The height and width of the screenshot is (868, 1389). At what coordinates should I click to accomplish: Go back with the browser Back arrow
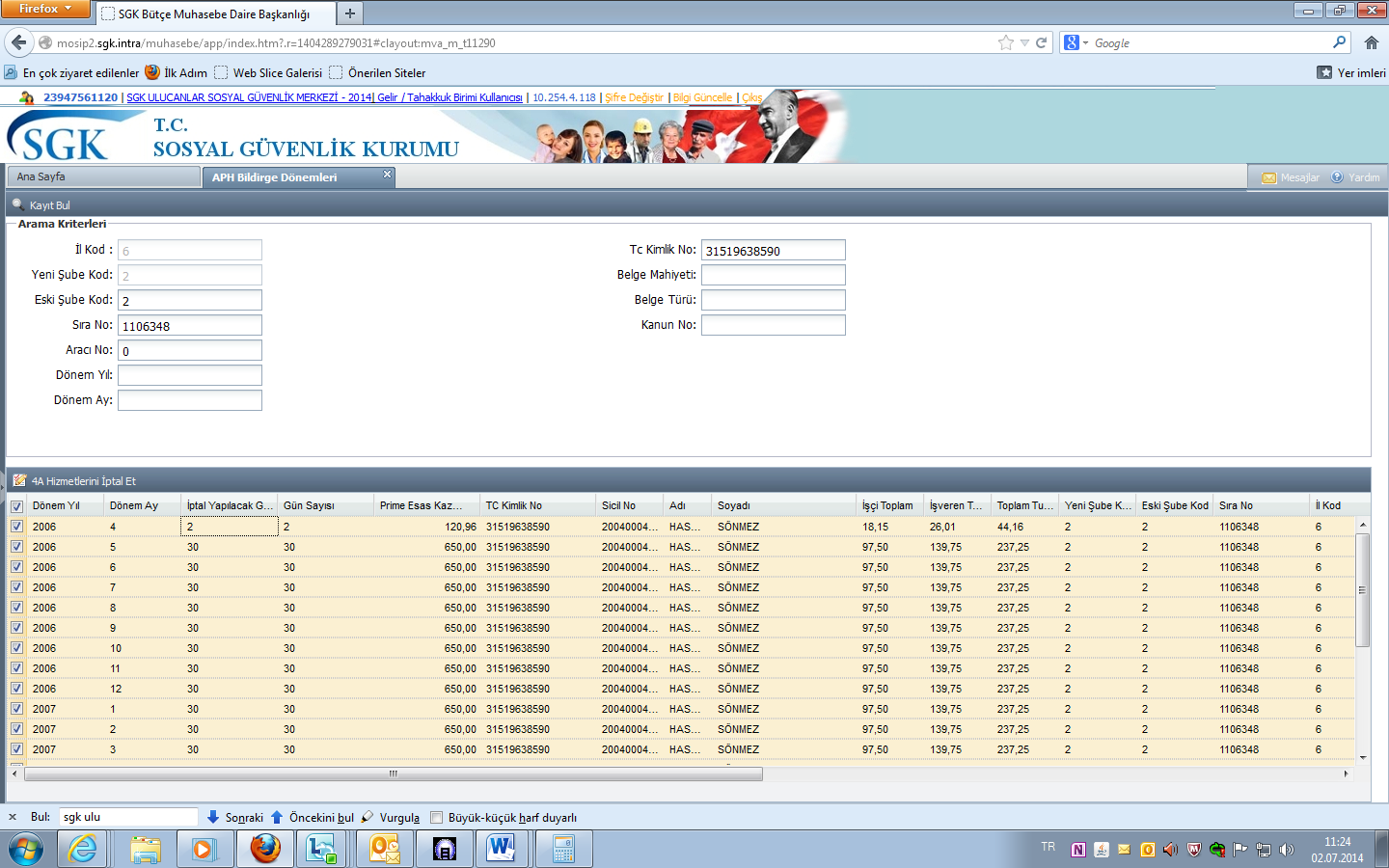point(18,42)
